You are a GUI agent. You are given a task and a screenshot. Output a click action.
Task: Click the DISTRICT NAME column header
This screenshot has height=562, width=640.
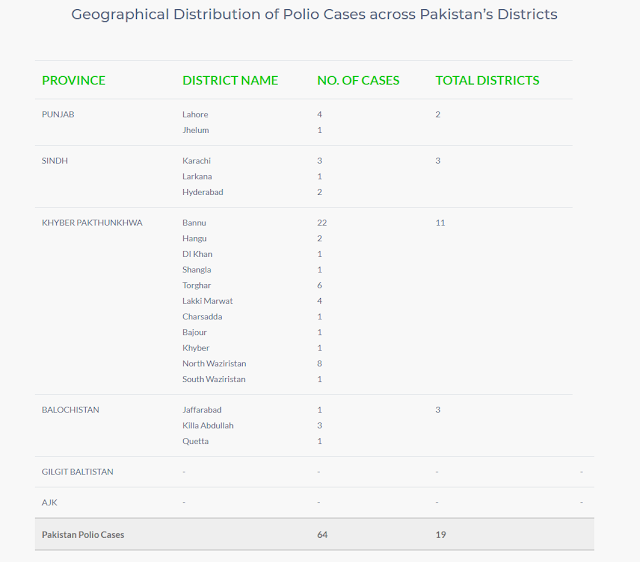coord(230,80)
